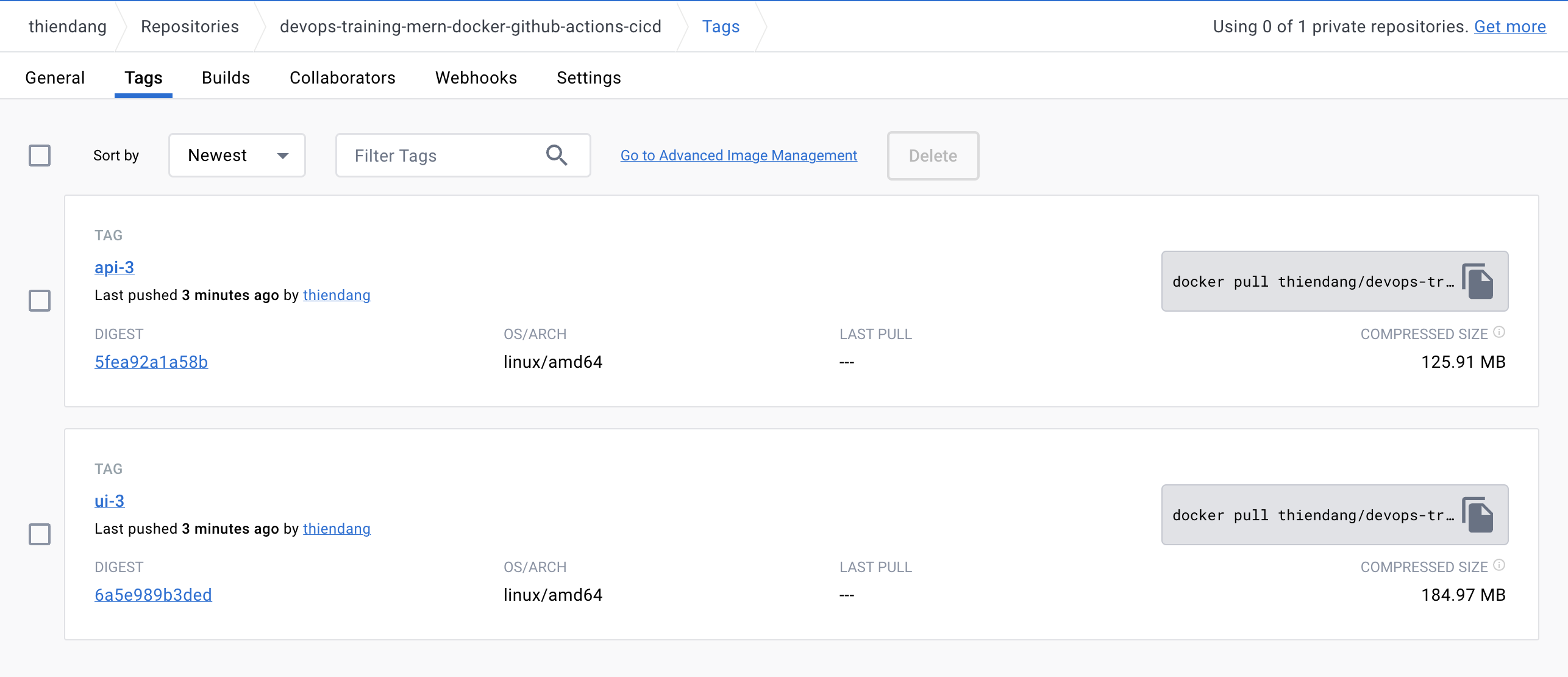Go to the Webhooks tab
1568x677 pixels.
coord(476,78)
